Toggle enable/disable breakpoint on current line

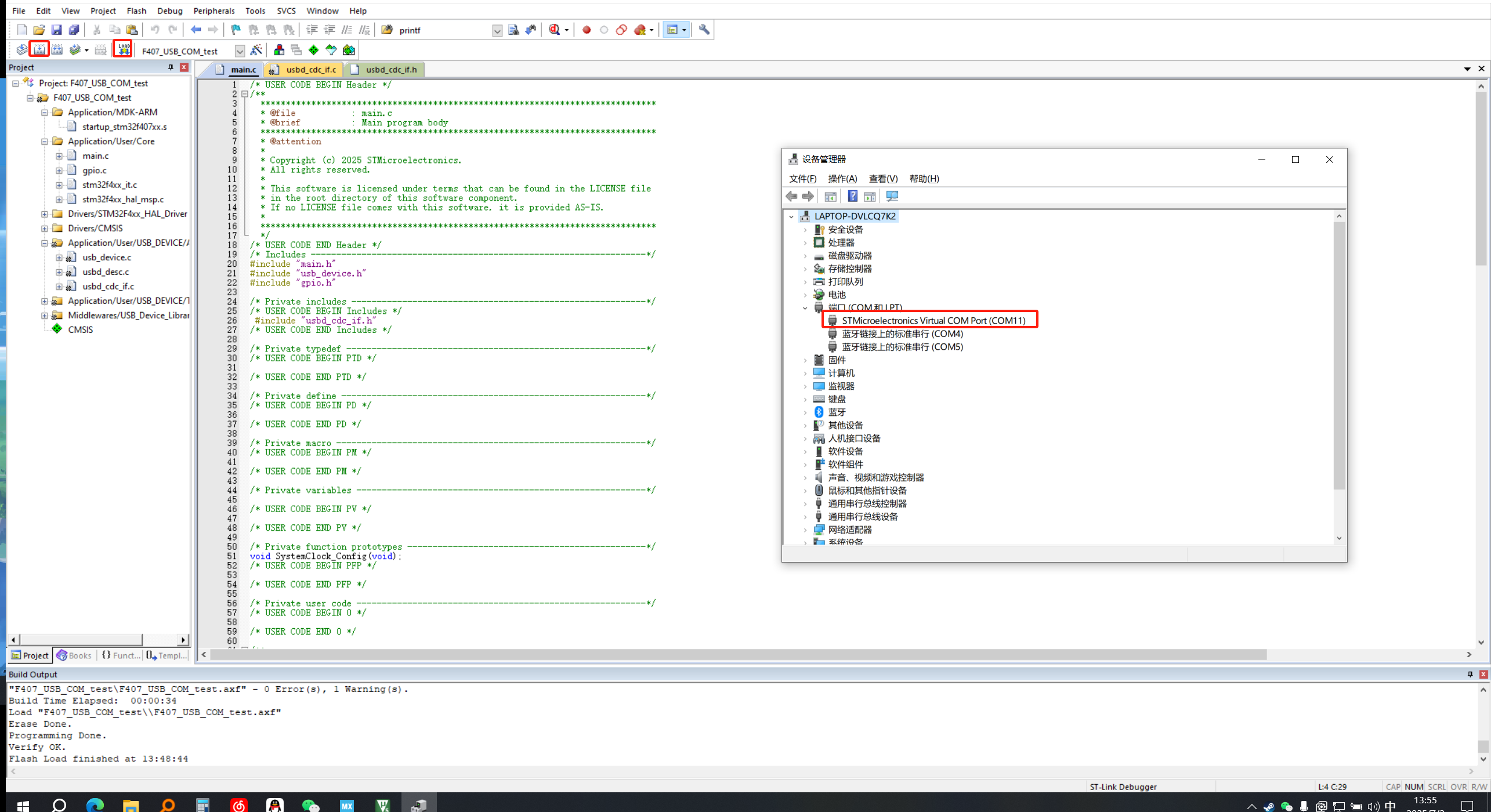point(603,30)
